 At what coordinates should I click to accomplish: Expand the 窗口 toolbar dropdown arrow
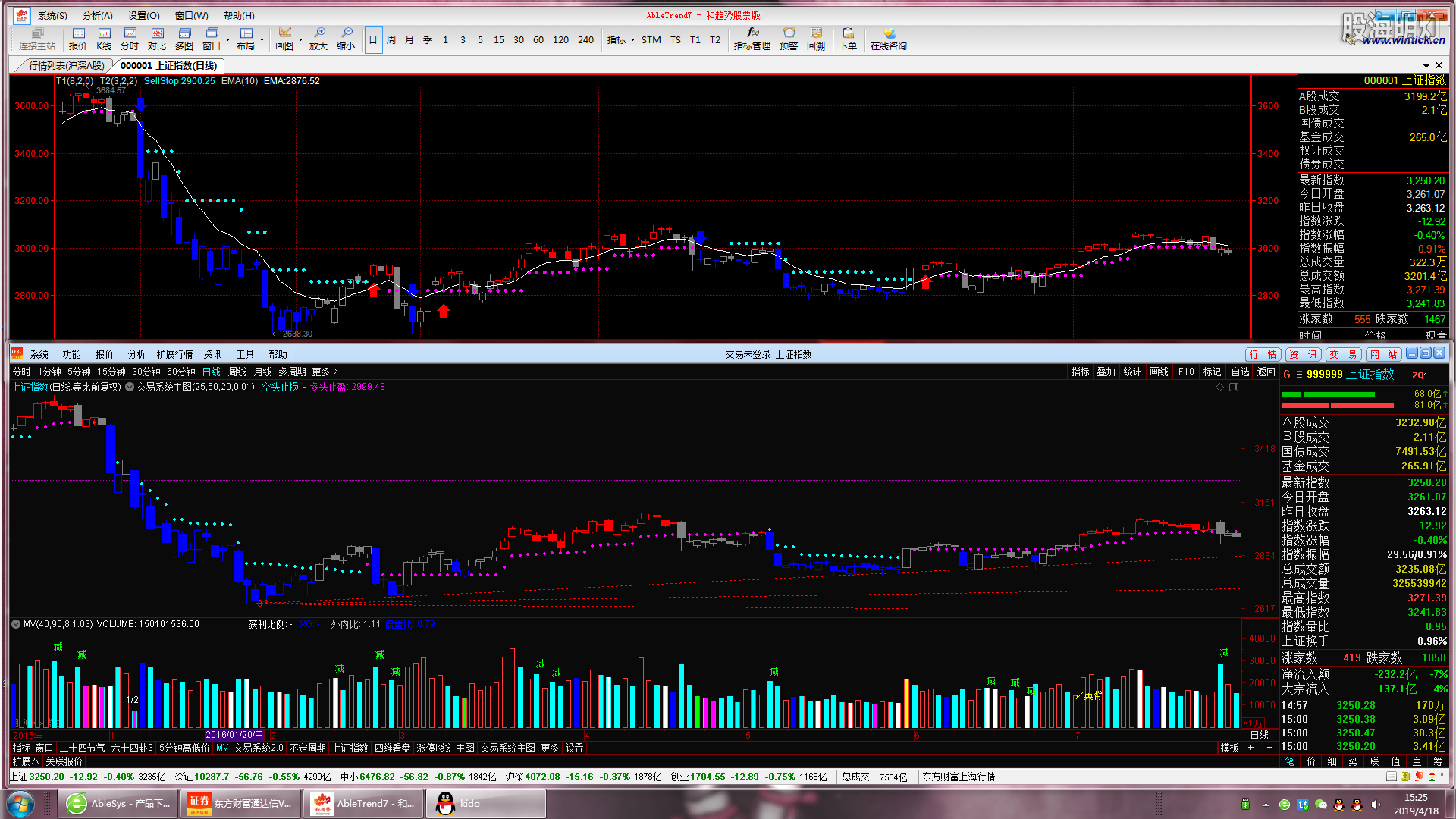click(227, 39)
